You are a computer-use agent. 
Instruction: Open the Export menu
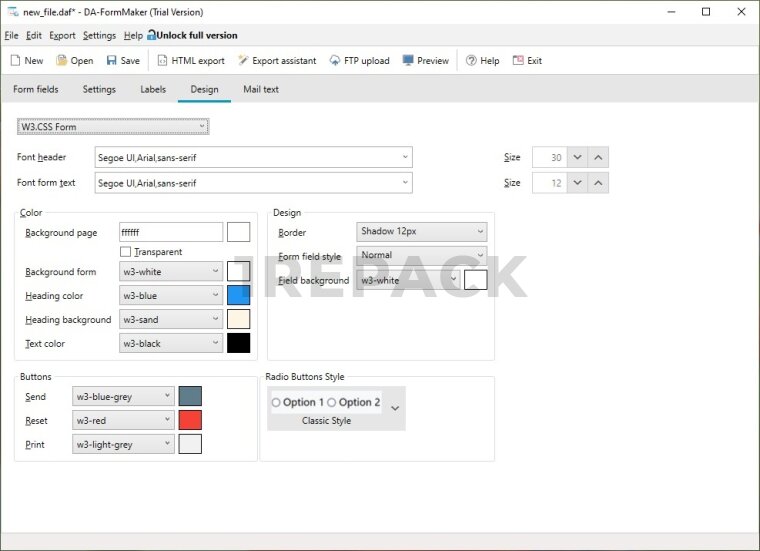62,35
